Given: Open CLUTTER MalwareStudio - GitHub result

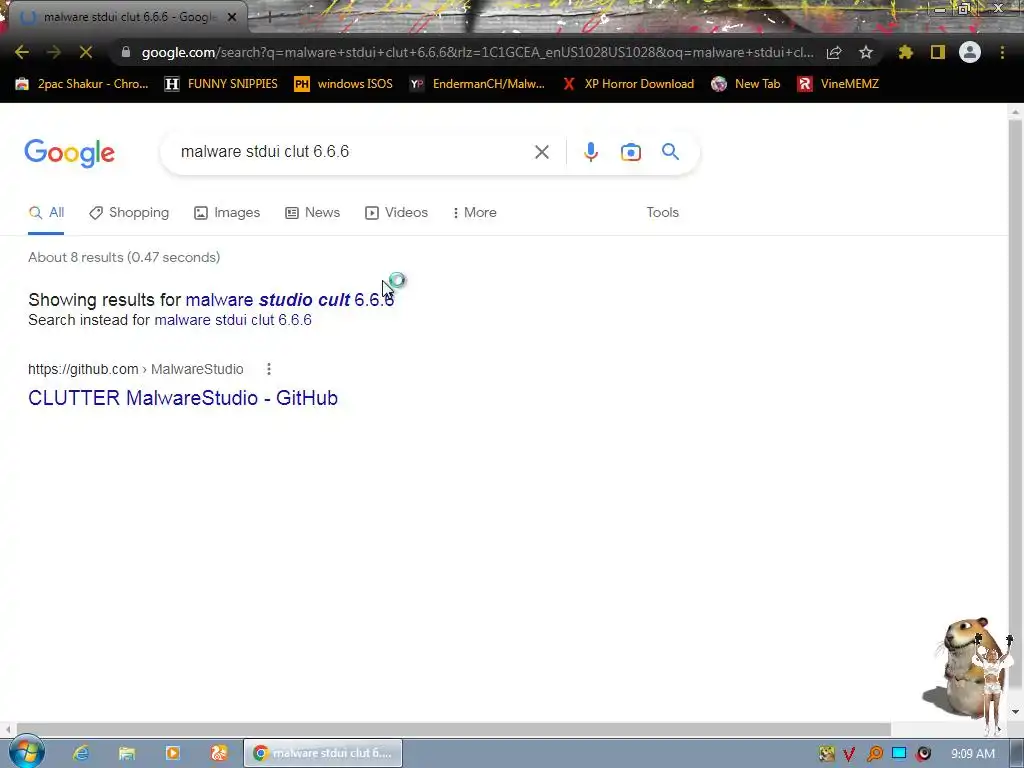Looking at the screenshot, I should click(x=183, y=398).
